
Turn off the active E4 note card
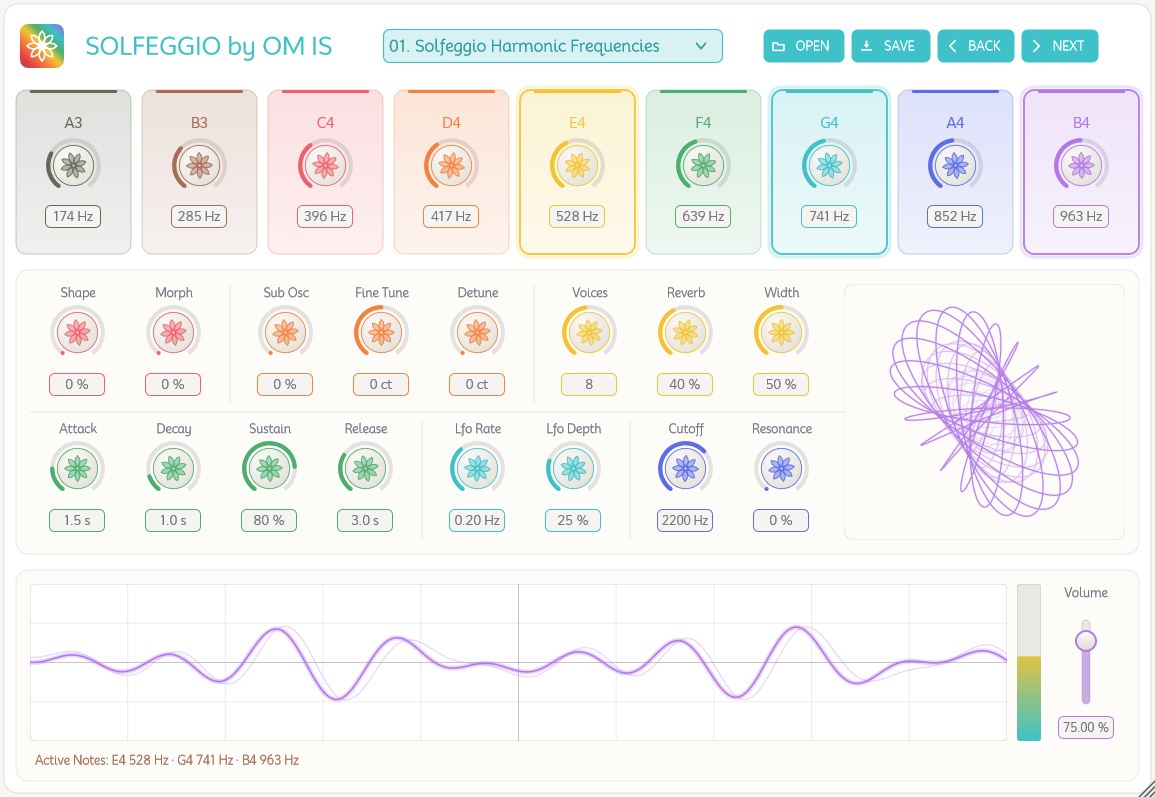tap(578, 172)
